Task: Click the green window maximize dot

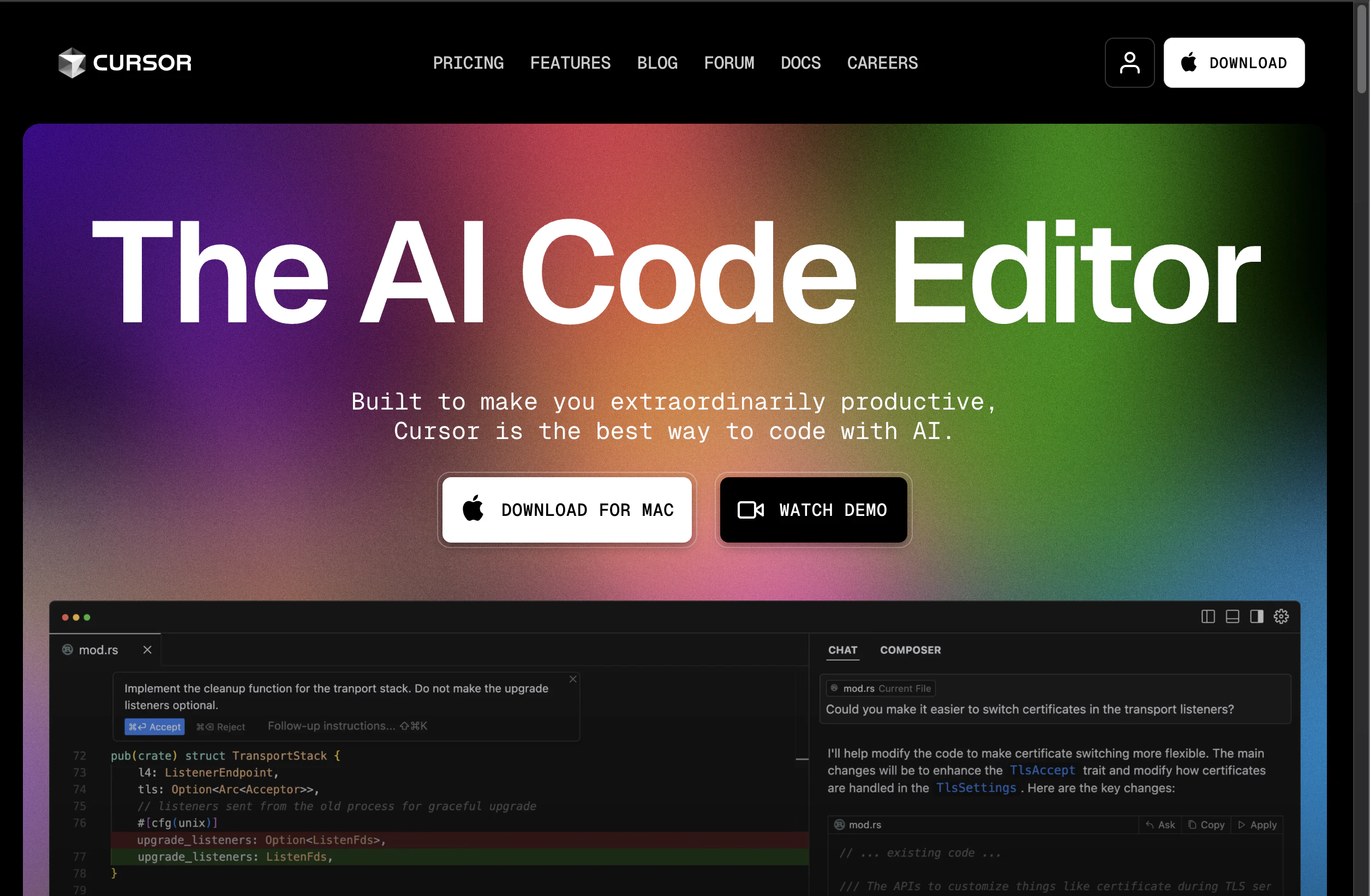Action: click(87, 617)
